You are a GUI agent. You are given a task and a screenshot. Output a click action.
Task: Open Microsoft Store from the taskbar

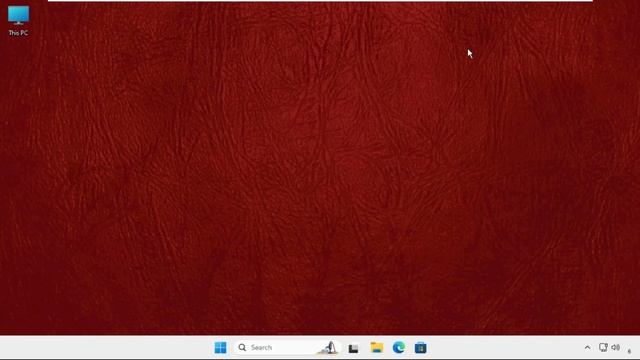coord(421,348)
